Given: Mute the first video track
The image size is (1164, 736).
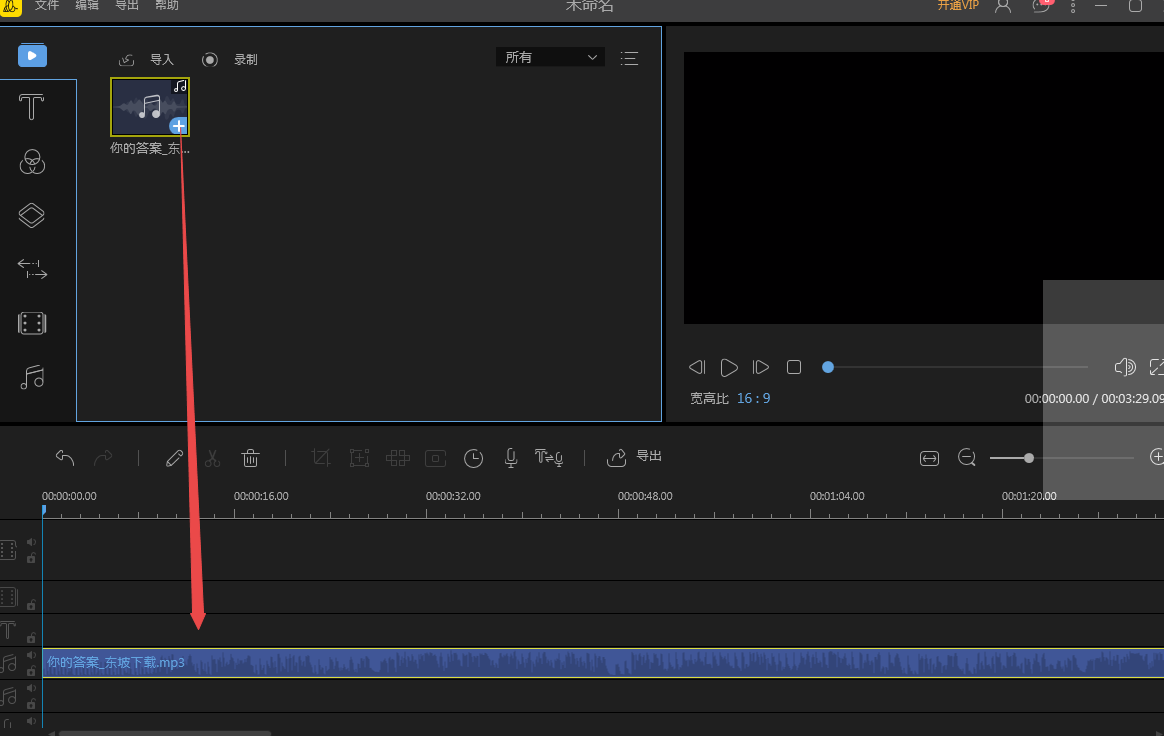Looking at the screenshot, I should click(31, 543).
